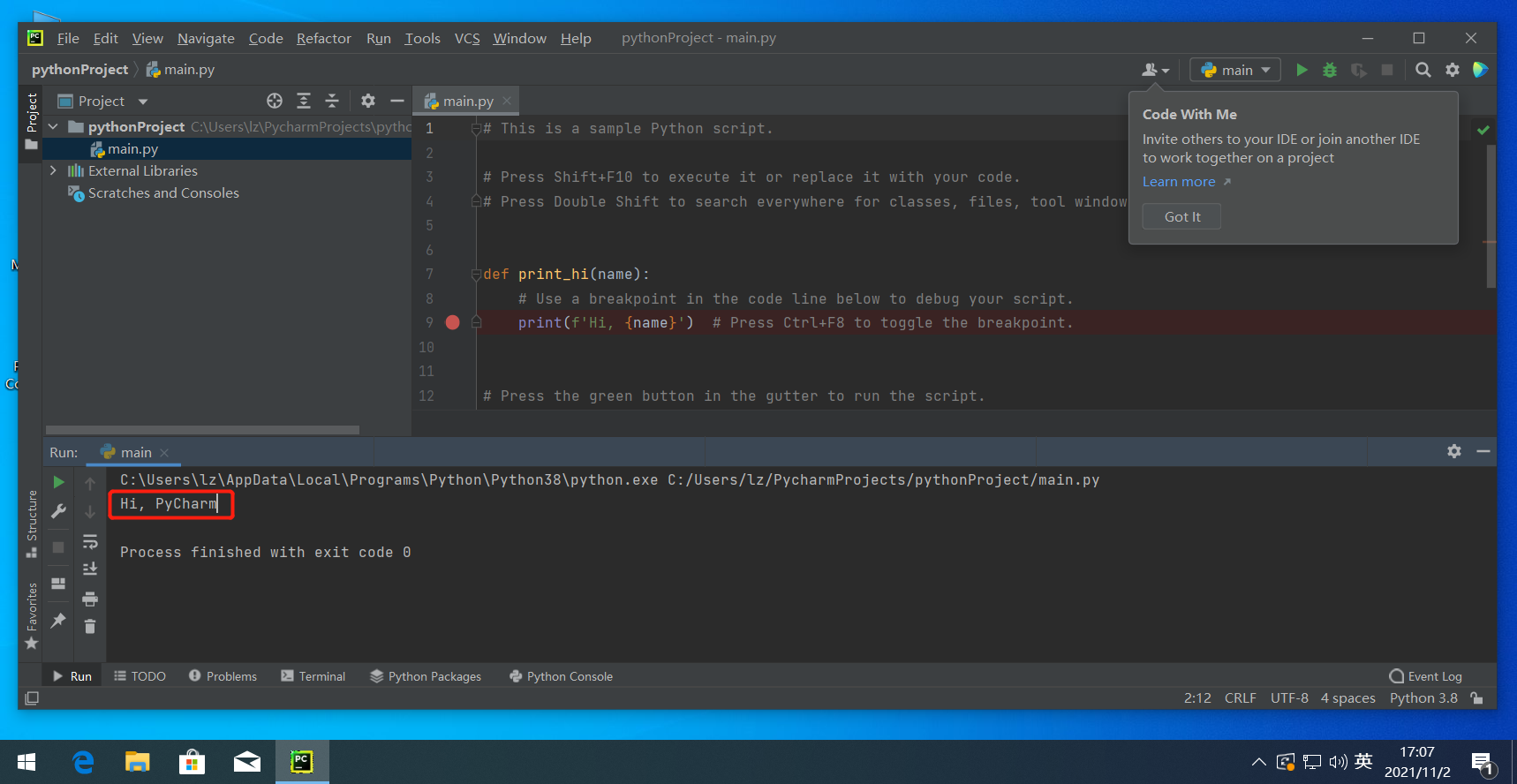Image resolution: width=1517 pixels, height=784 pixels.
Task: Open the JetBrains Space icon
Action: (x=1481, y=70)
